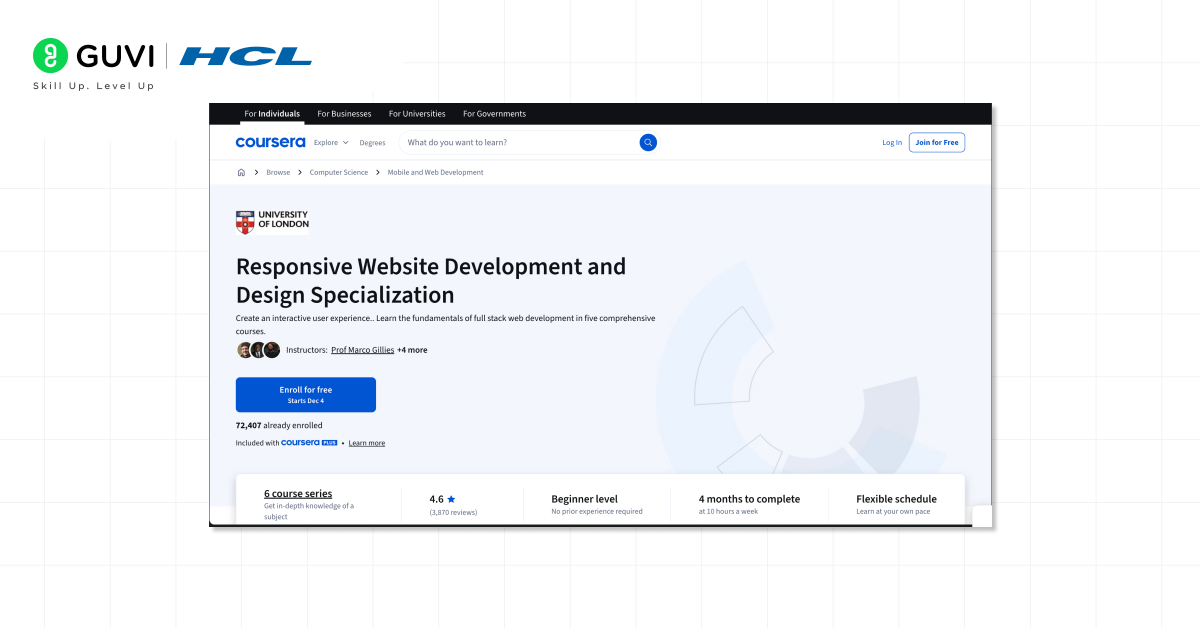1200x630 pixels.
Task: Select For Governments in the top menu
Action: (494, 113)
